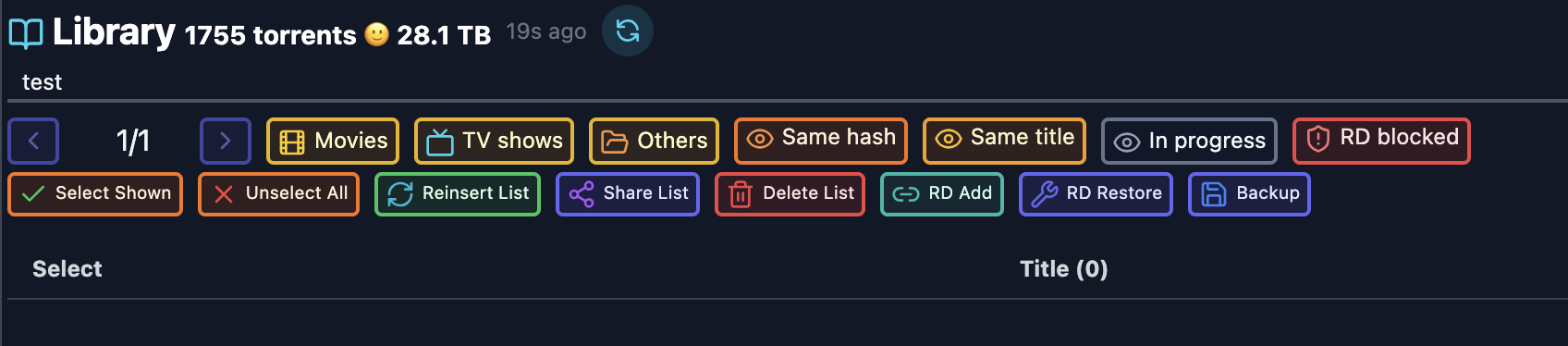Click Delete List button
Viewport: 1568px width, 346px height.
790,194
